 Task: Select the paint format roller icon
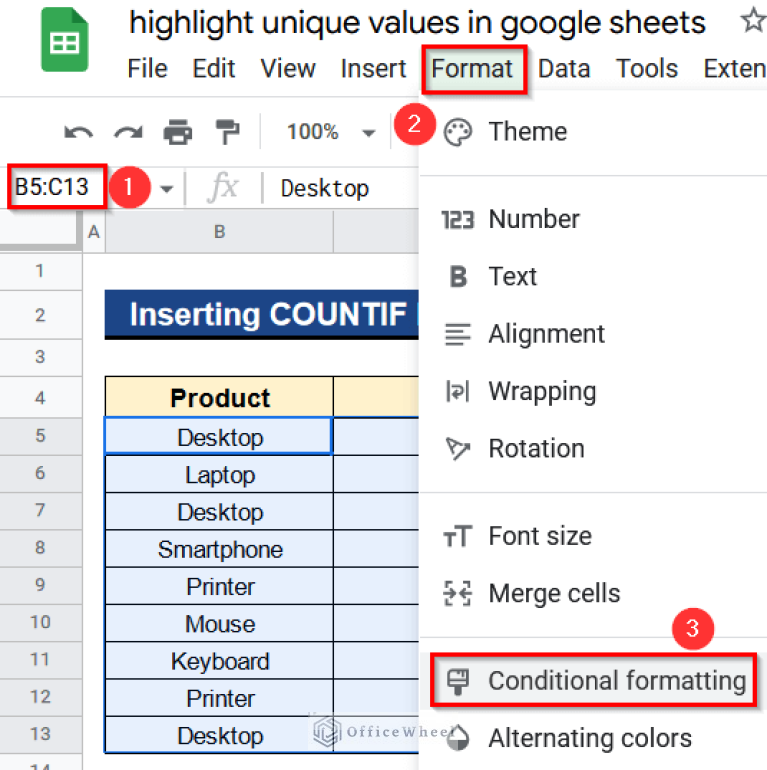[228, 132]
